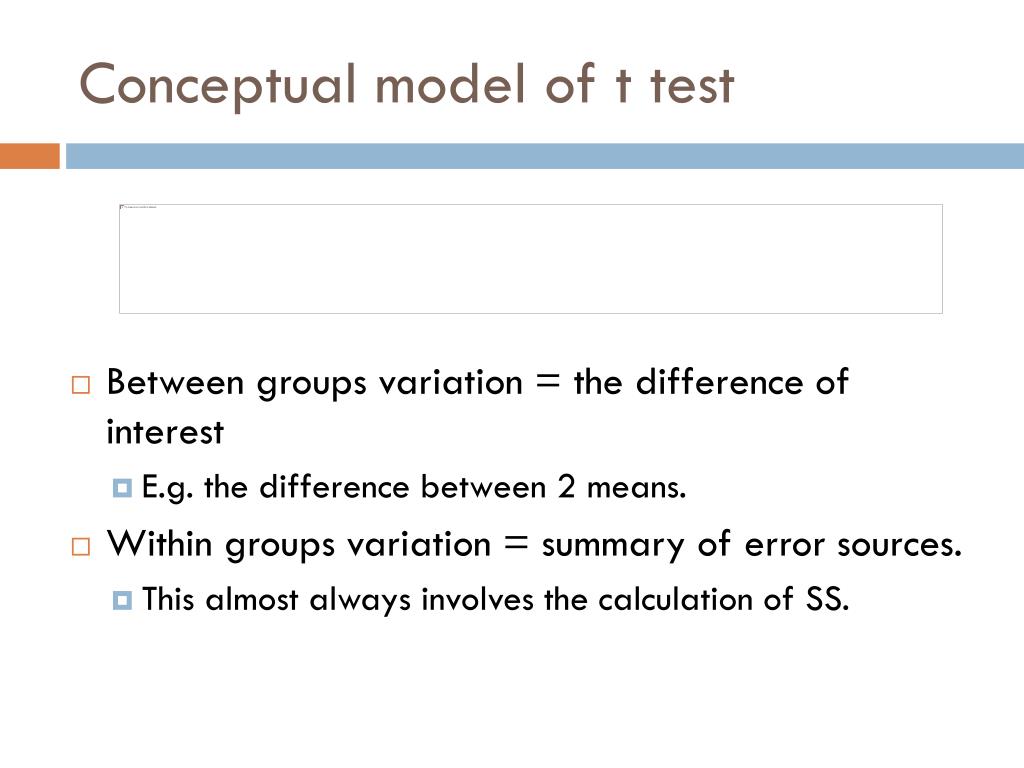
Task: Select the hollow square bullet before 'Within groups'
Action: 80,547
